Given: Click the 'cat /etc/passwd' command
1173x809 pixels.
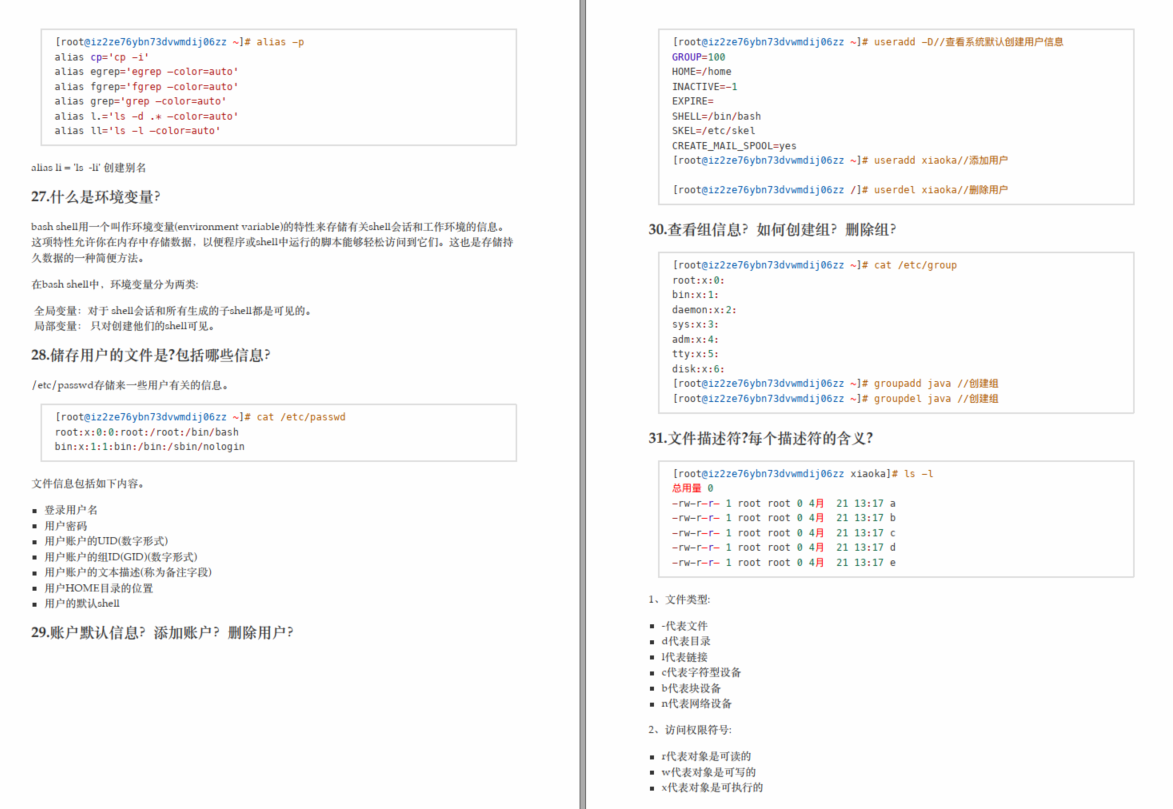Looking at the screenshot, I should [x=200, y=417].
